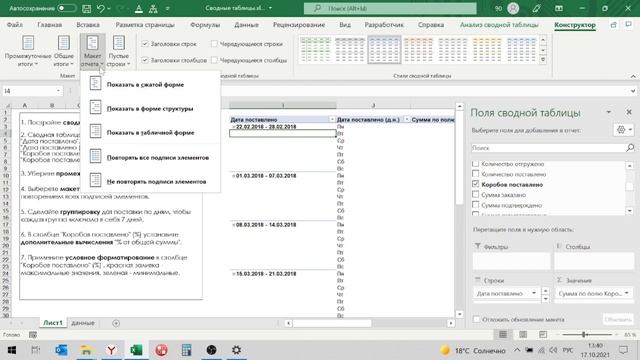Click the title bar search box
The image size is (640, 360).
(x=390, y=8)
